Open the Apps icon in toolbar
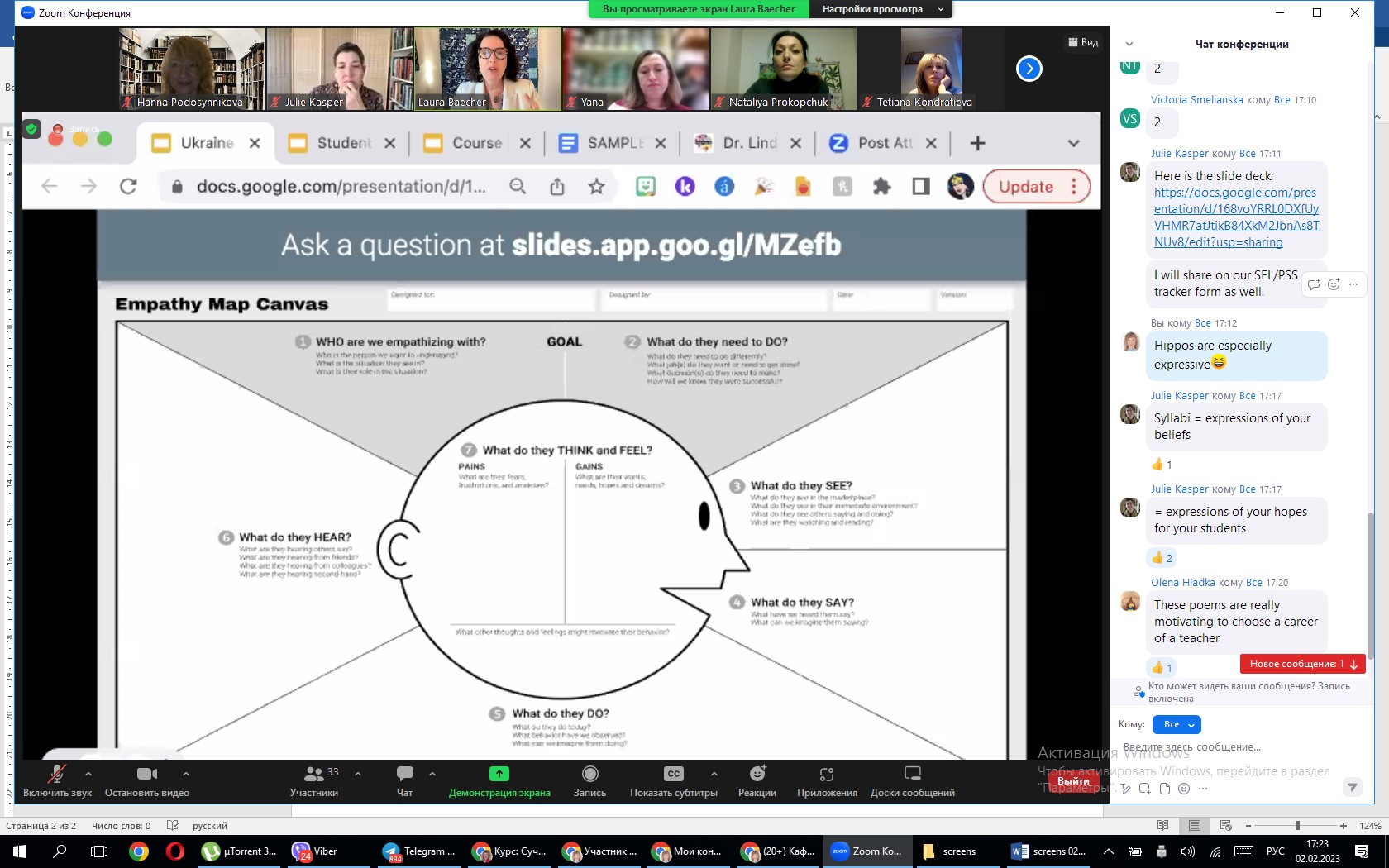The height and width of the screenshot is (868, 1389). click(826, 775)
